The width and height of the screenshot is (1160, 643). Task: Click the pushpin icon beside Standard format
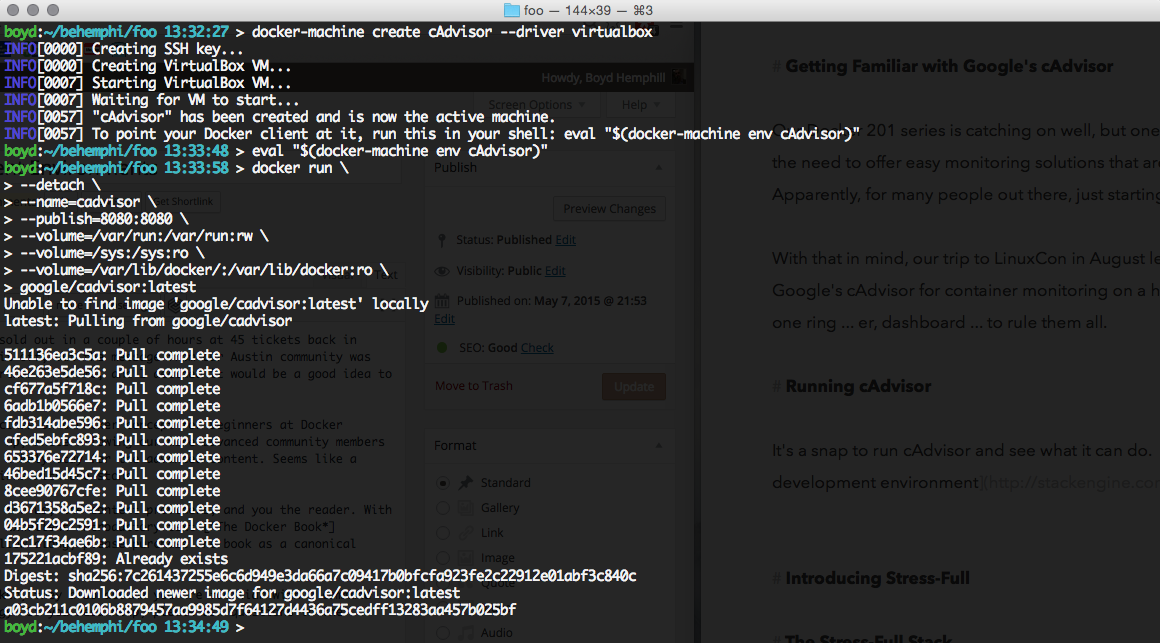(465, 483)
